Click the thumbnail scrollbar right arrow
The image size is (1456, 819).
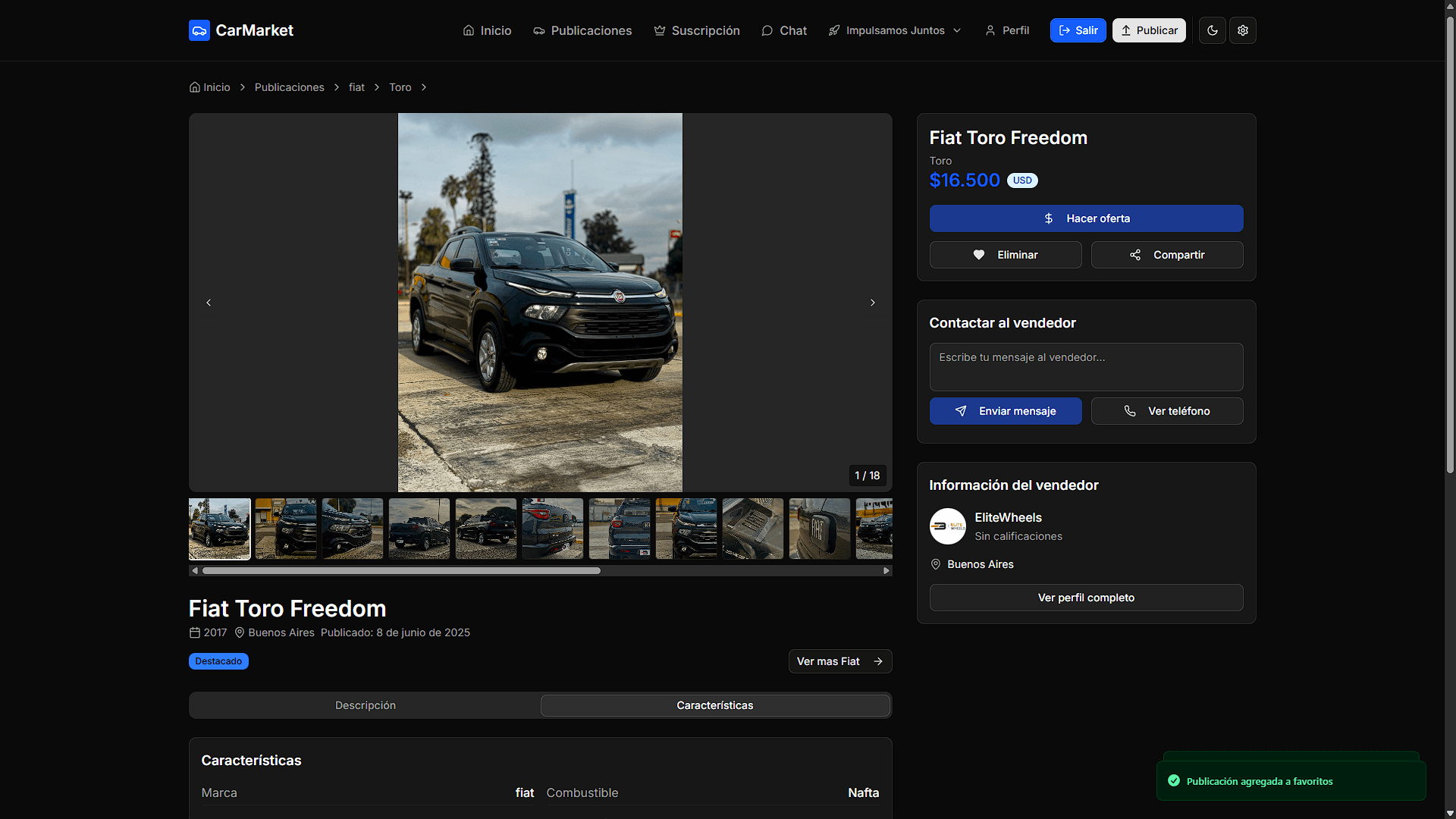click(886, 571)
